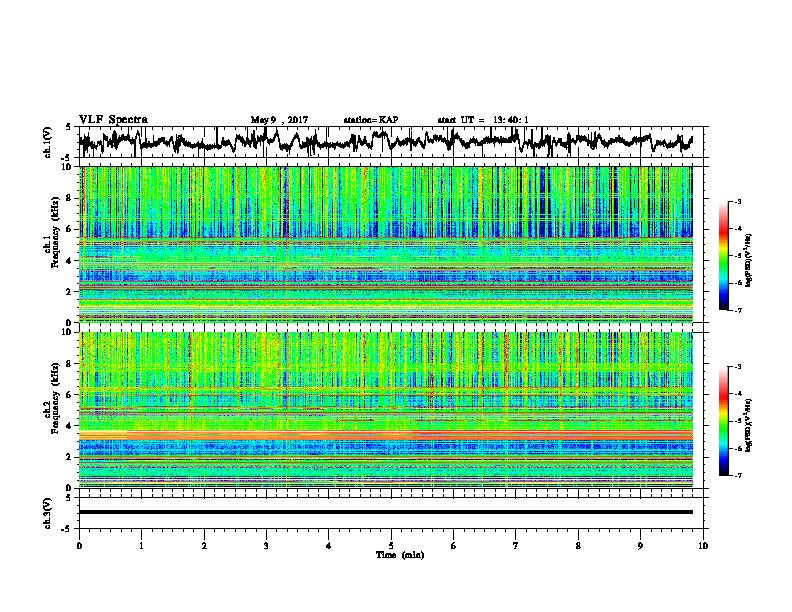792x612 pixels.
Task: Click the "ch.3(V)" axis label
Action: (47, 513)
